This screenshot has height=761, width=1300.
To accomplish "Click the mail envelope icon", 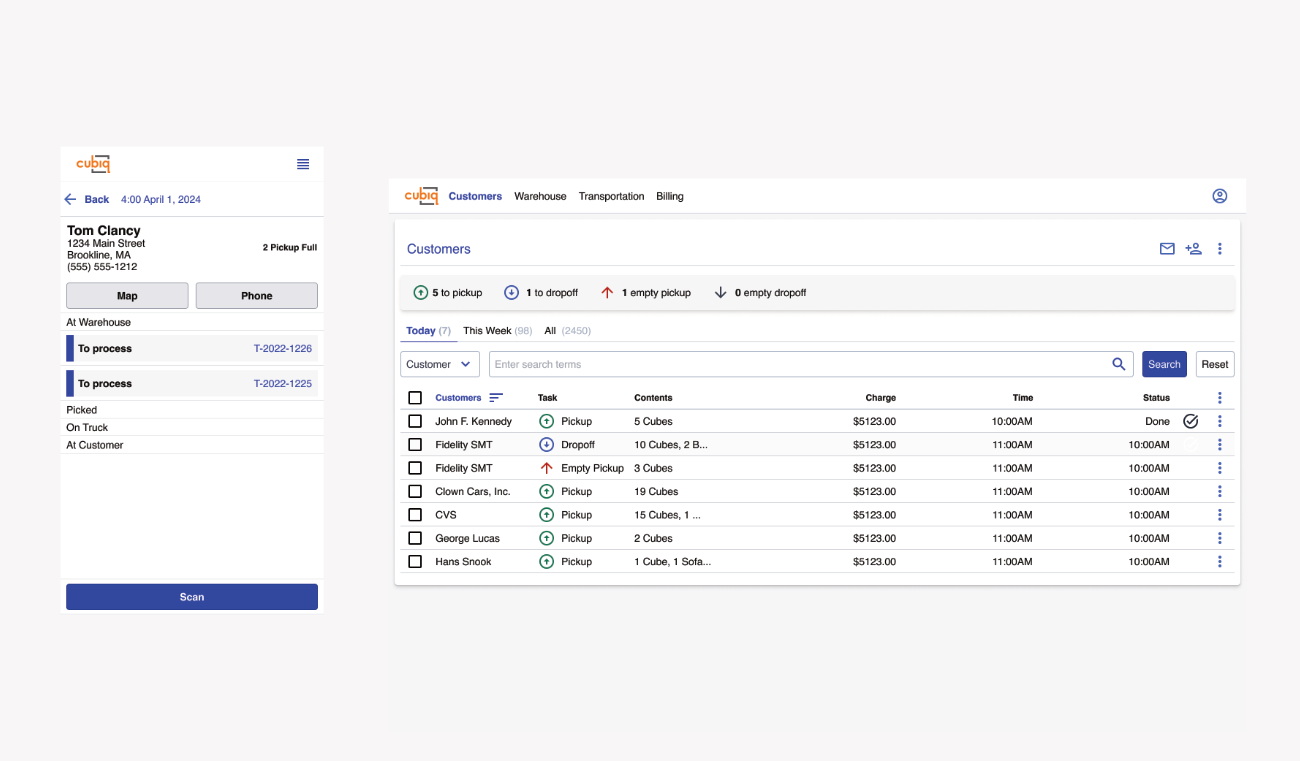I will pos(1167,249).
